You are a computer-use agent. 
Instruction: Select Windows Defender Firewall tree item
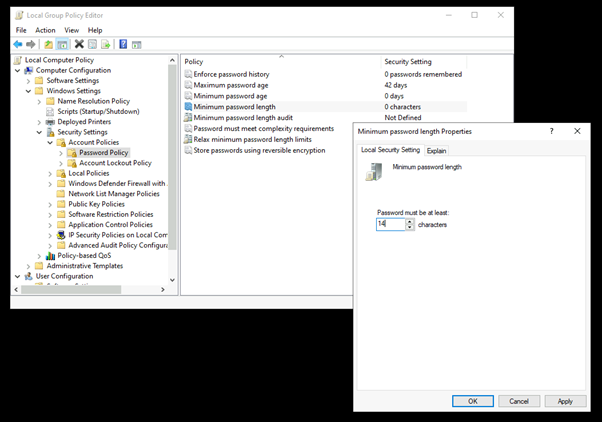tap(112, 184)
